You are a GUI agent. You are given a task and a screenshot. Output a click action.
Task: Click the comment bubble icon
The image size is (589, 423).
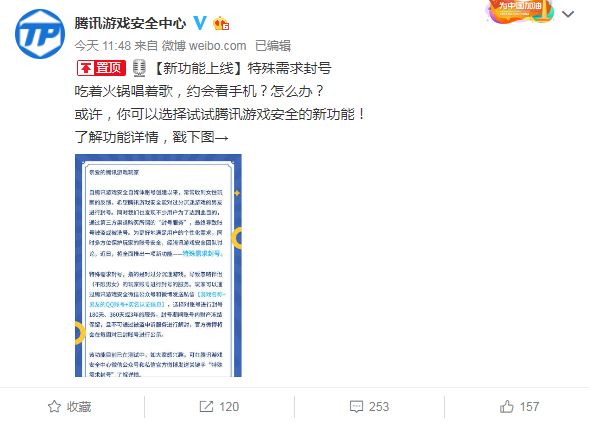coord(356,406)
